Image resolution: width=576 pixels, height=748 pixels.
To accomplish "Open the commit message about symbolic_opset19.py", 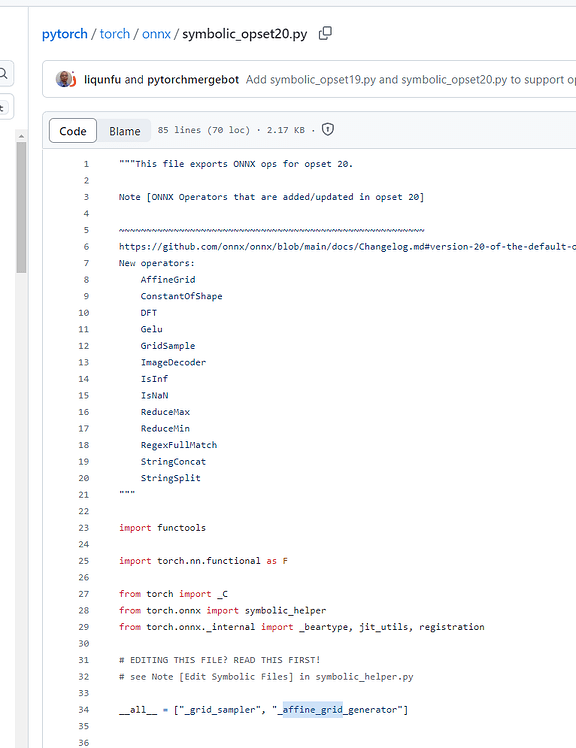I will 410,80.
